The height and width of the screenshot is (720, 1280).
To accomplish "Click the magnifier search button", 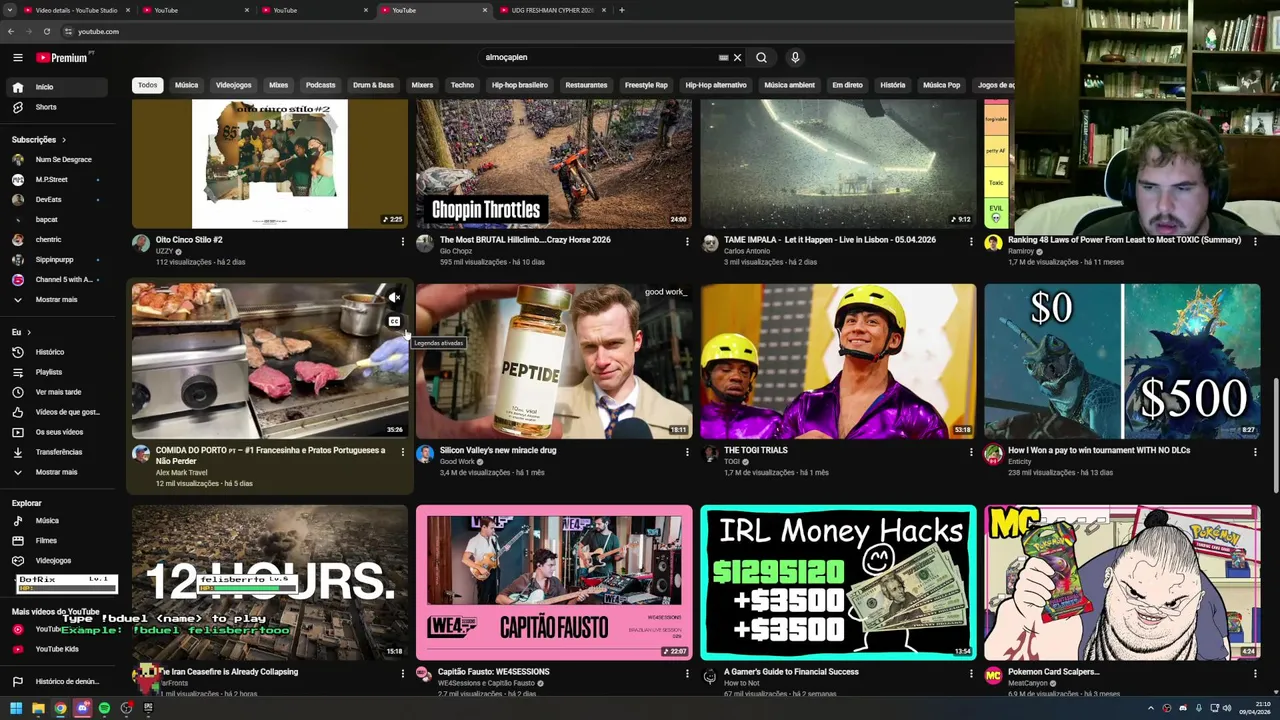I will (x=761, y=57).
